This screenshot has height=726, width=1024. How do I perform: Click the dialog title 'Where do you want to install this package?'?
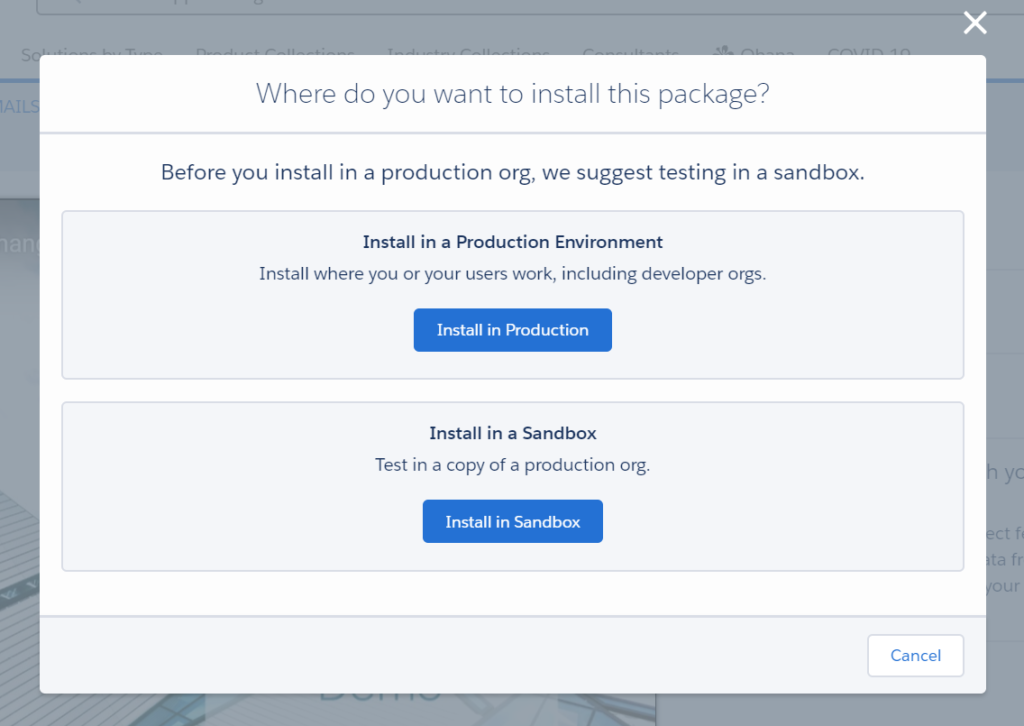click(513, 93)
